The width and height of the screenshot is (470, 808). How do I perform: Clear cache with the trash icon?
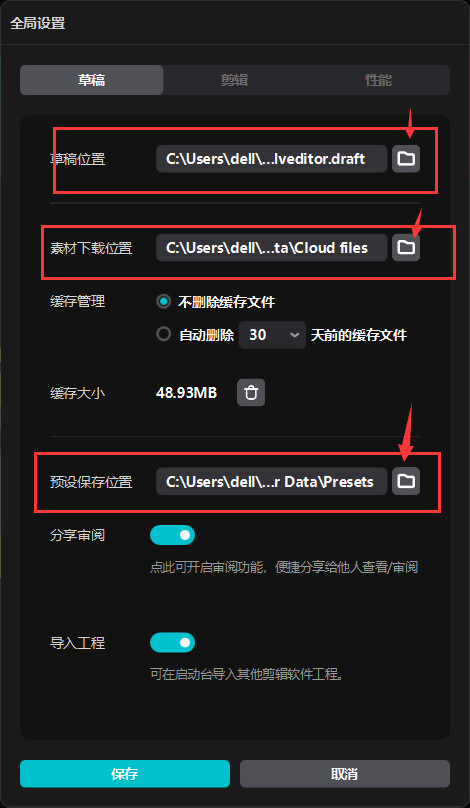pos(251,393)
